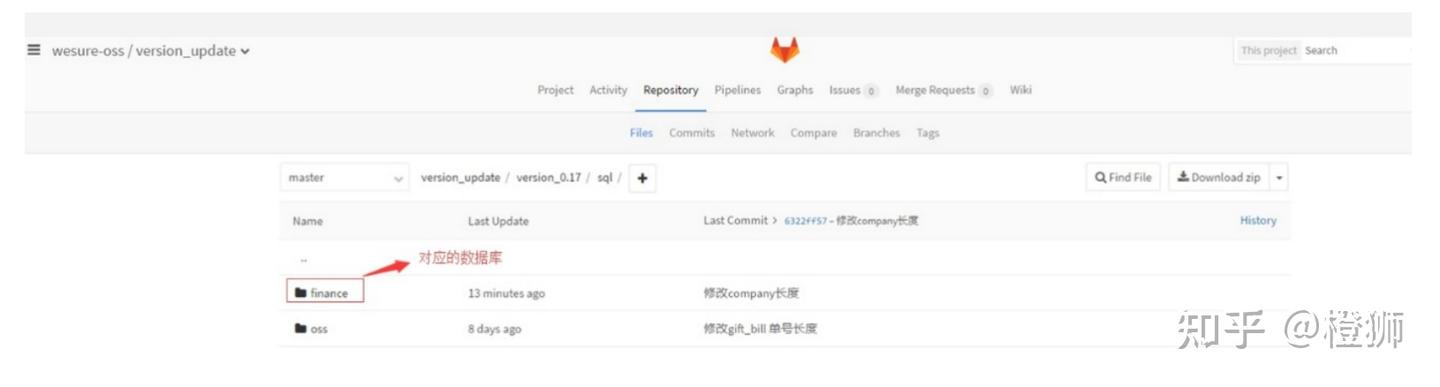Image resolution: width=1440 pixels, height=387 pixels.
Task: Switch to the Activity tab
Action: click(608, 90)
